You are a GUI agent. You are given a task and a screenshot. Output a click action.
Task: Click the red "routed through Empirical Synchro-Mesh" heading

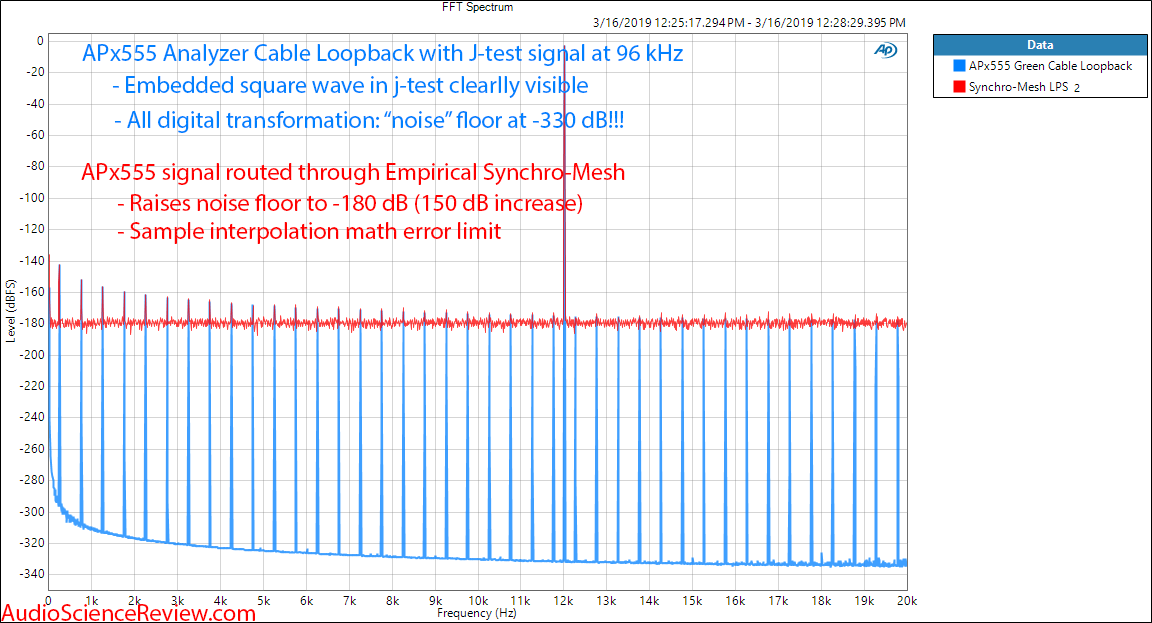(x=353, y=172)
